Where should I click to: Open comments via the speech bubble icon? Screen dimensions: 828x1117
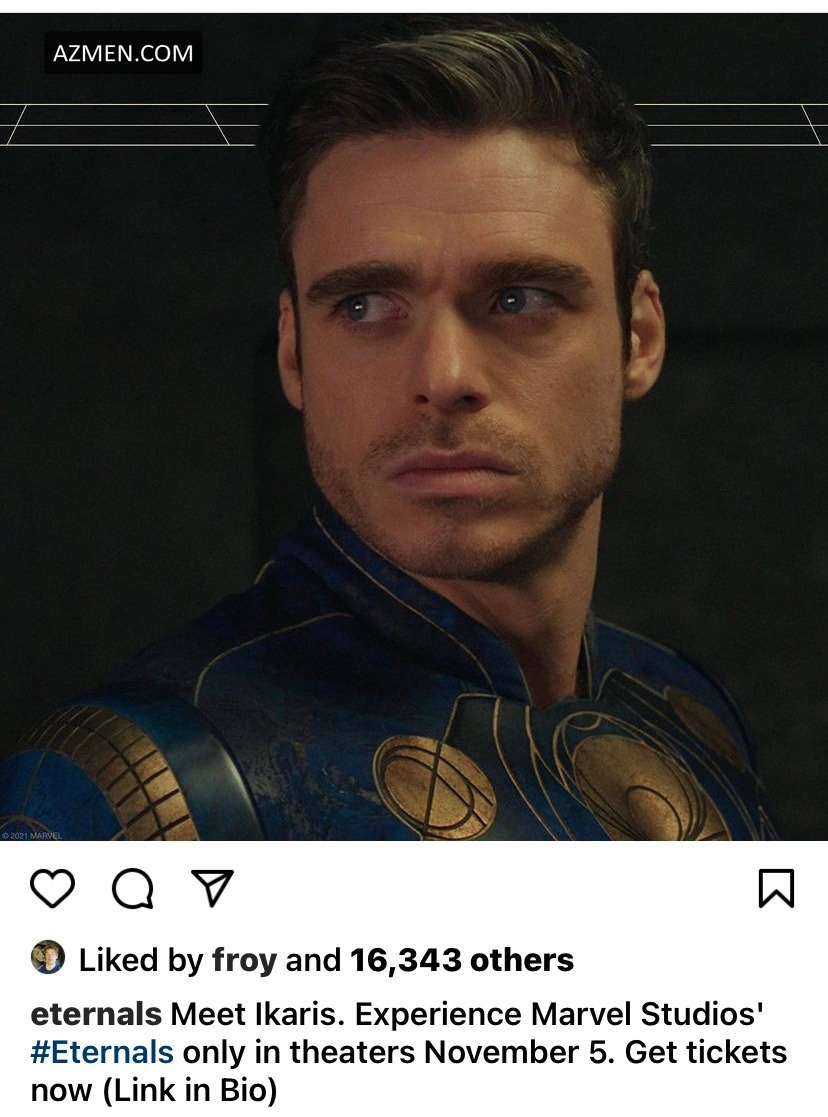click(132, 888)
